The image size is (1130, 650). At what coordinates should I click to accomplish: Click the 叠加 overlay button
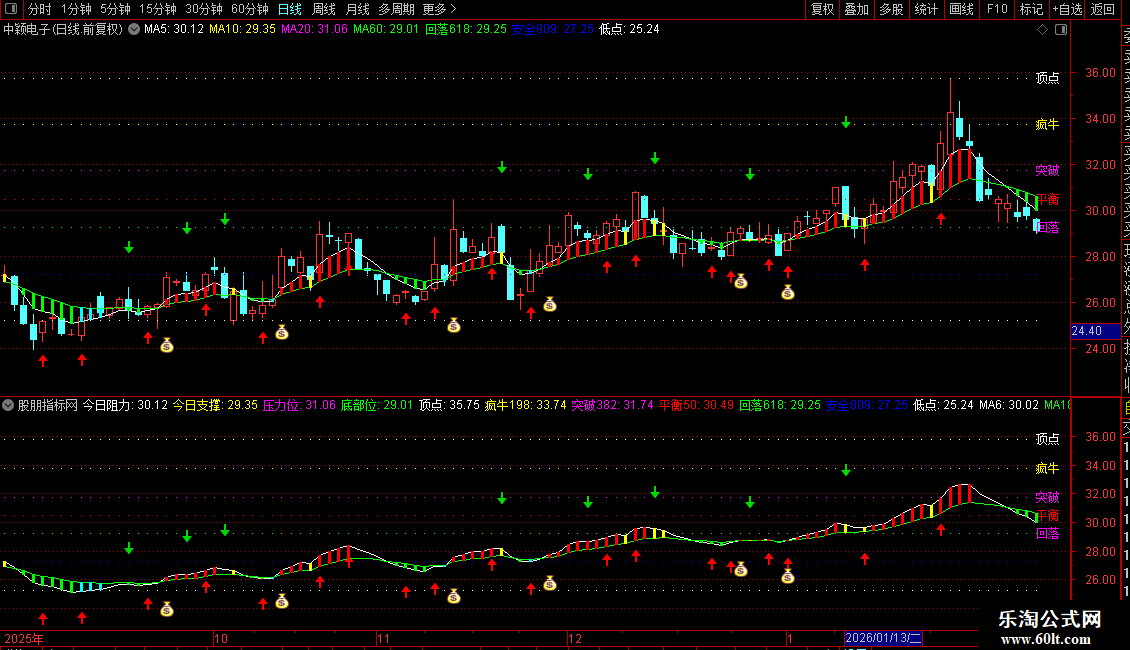pos(857,9)
